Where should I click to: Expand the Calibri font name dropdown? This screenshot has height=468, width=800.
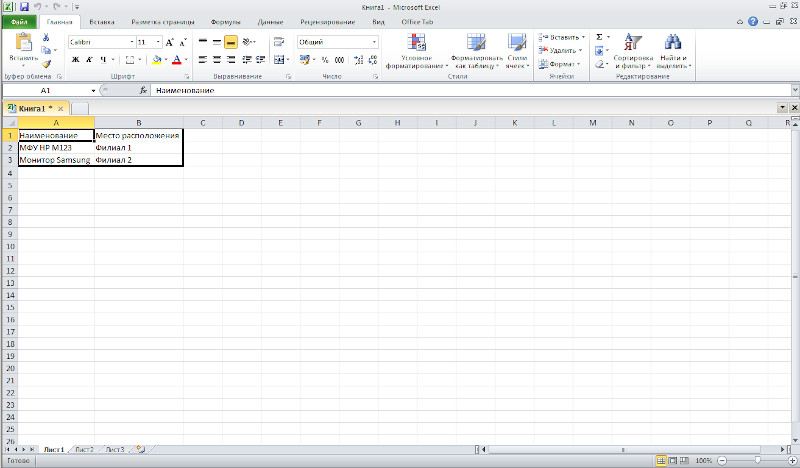[132, 42]
